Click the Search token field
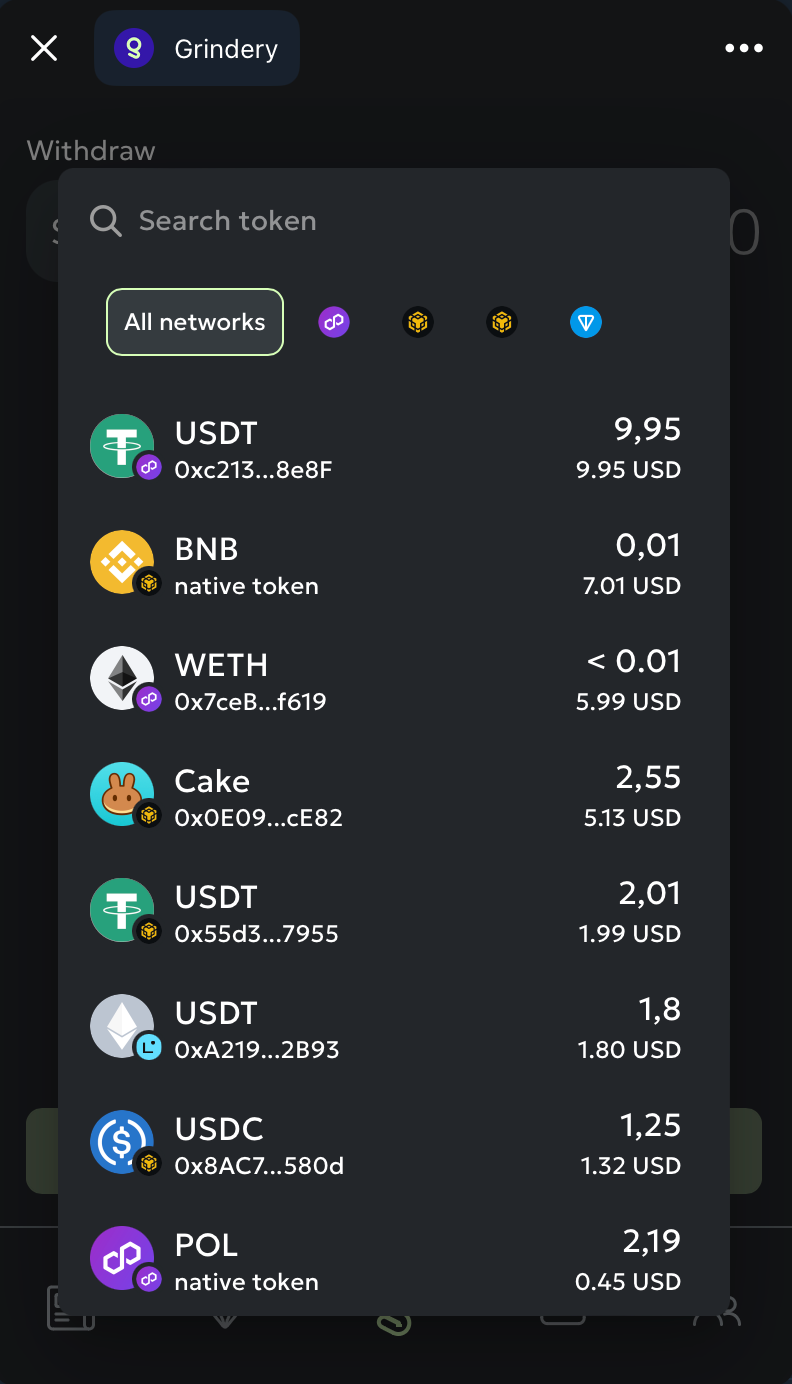The image size is (792, 1384). (394, 220)
